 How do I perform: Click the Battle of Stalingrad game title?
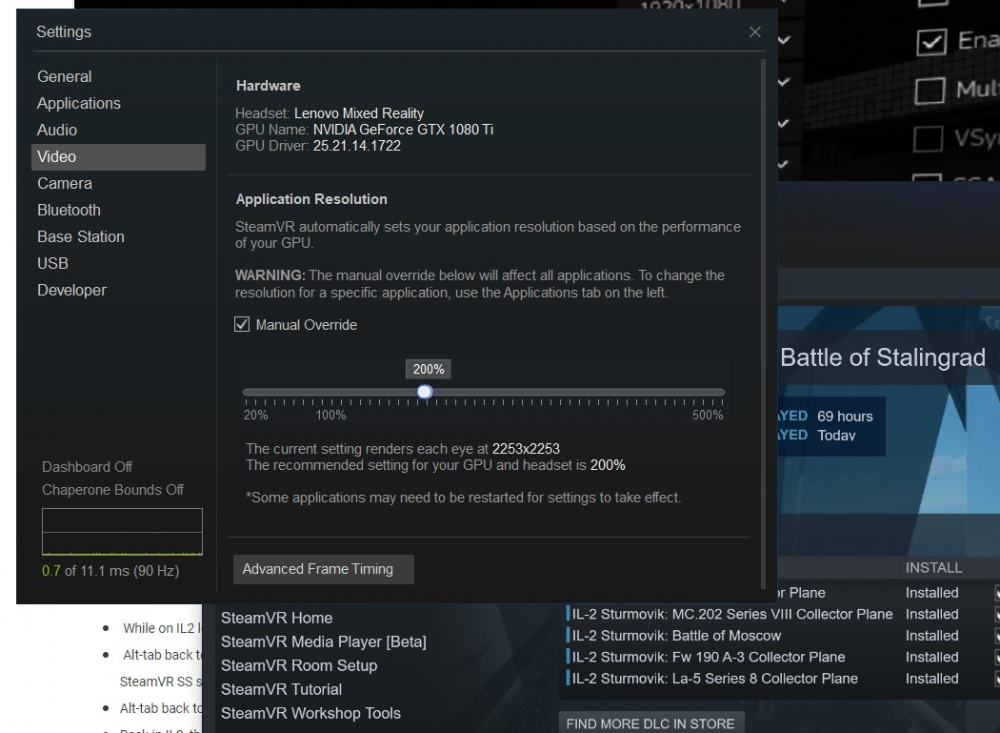pos(883,358)
